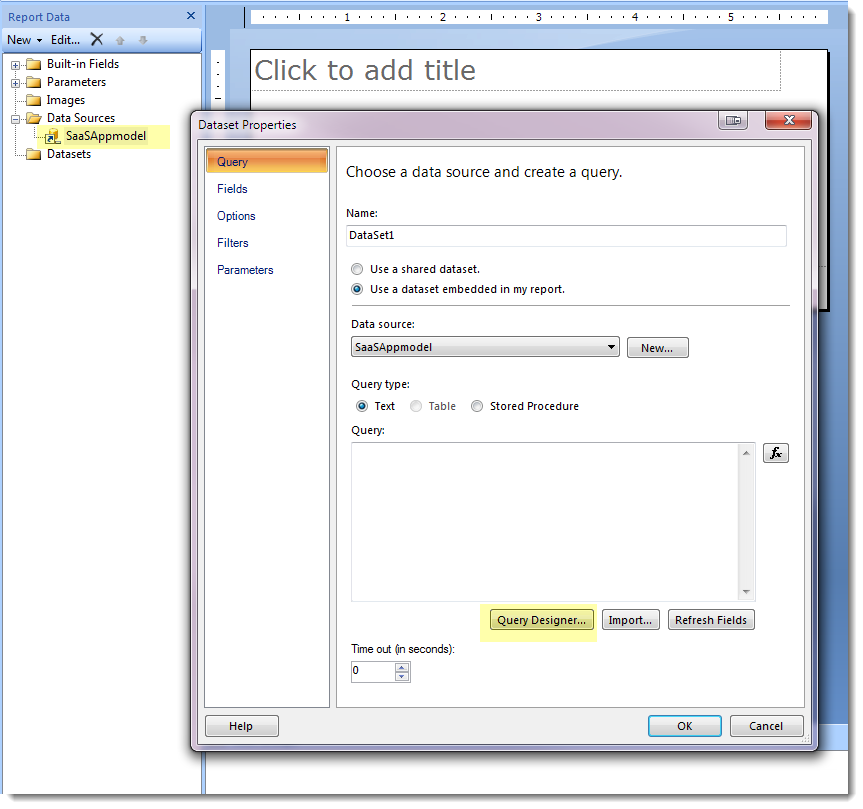The width and height of the screenshot is (863, 809).
Task: Open the Data source dropdown
Action: pyautogui.click(x=612, y=347)
